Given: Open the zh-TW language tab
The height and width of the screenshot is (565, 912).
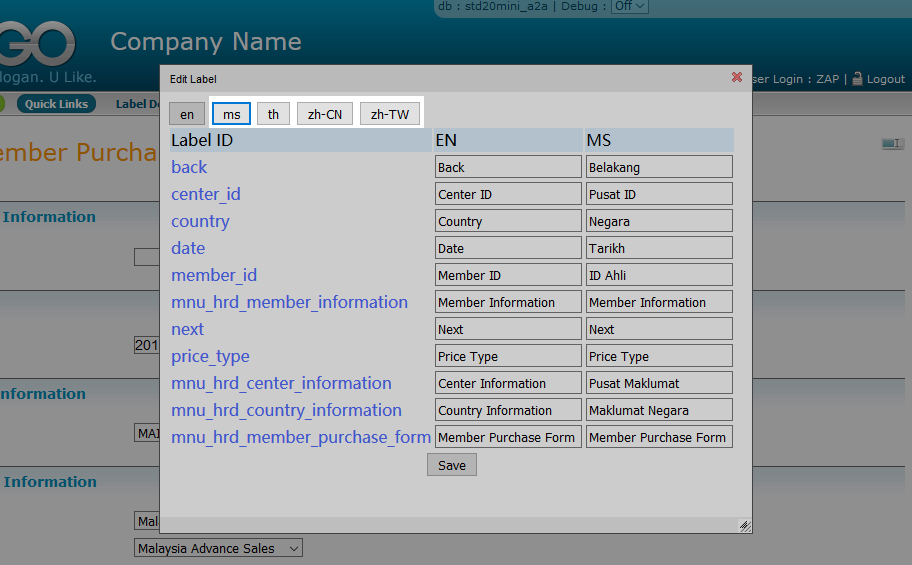Looking at the screenshot, I should coord(390,114).
